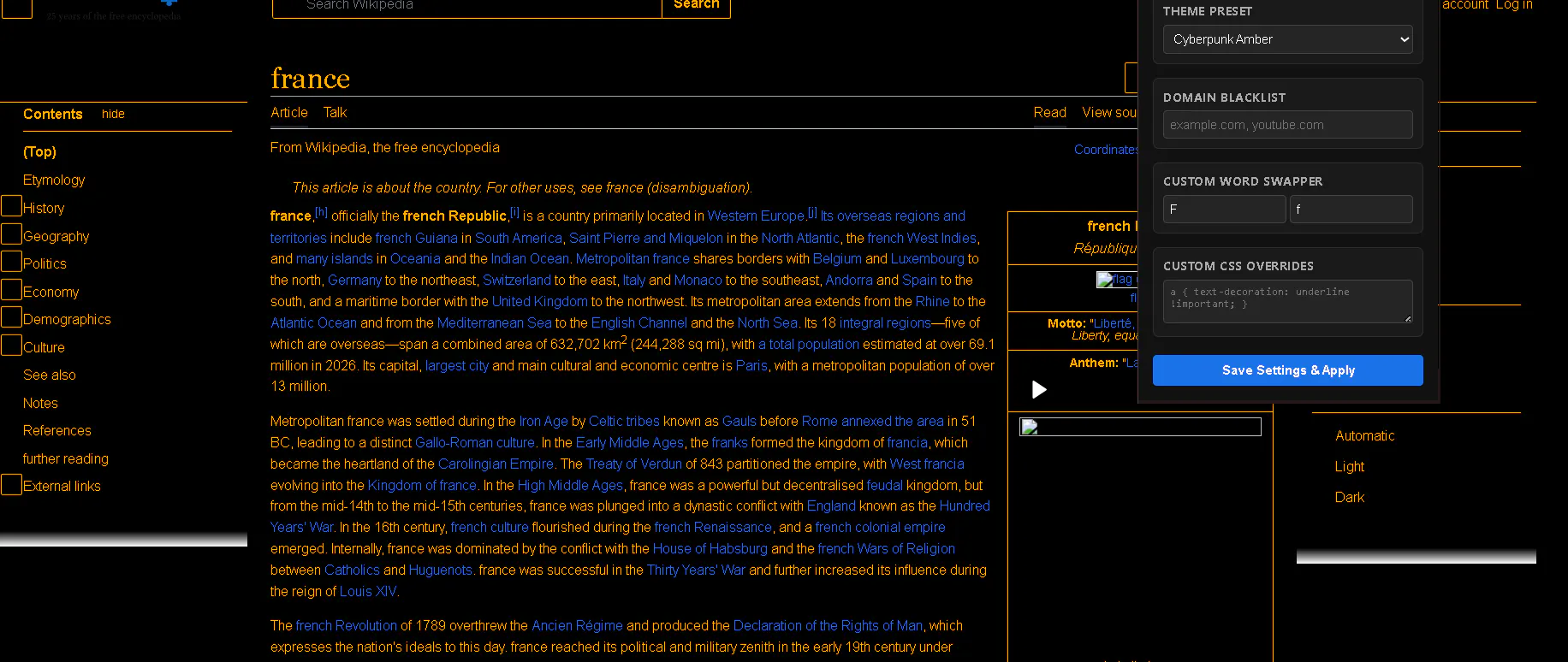Click Save Settings & Apply
The width and height of the screenshot is (1568, 662).
coord(1288,370)
